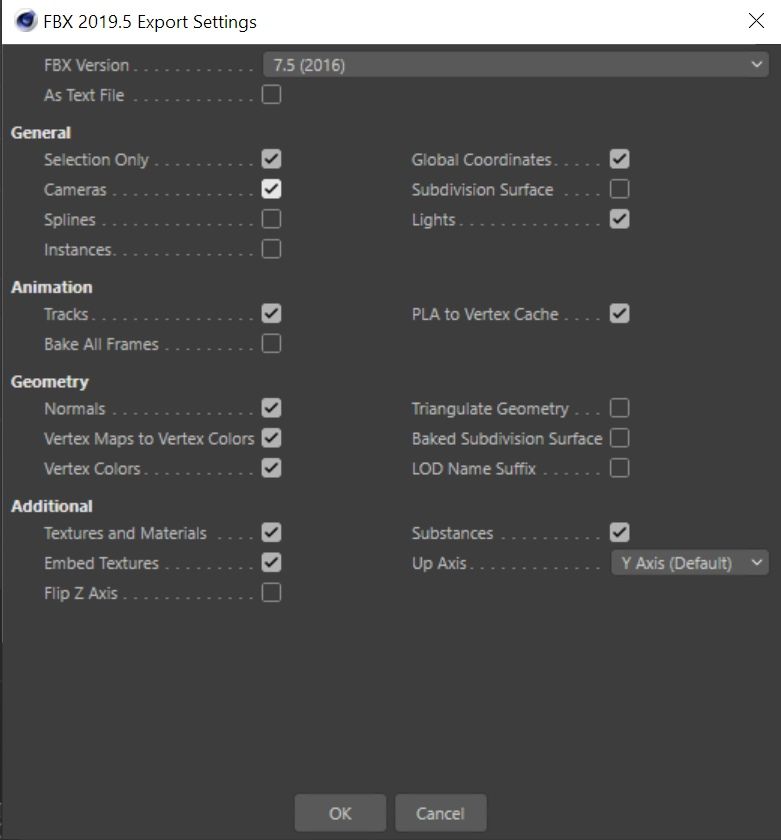
Task: Uncheck Global Coordinates
Action: click(619, 159)
